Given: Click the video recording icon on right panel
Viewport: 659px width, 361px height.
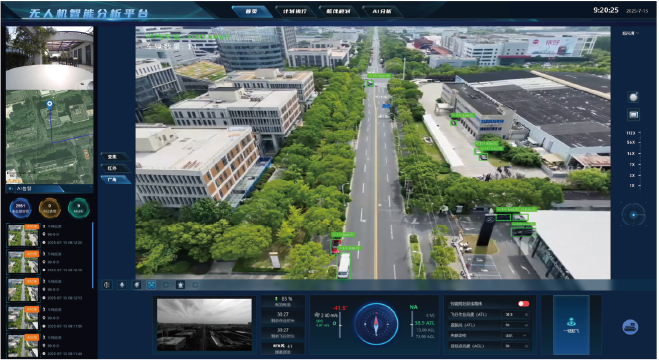Looking at the screenshot, I should [633, 114].
